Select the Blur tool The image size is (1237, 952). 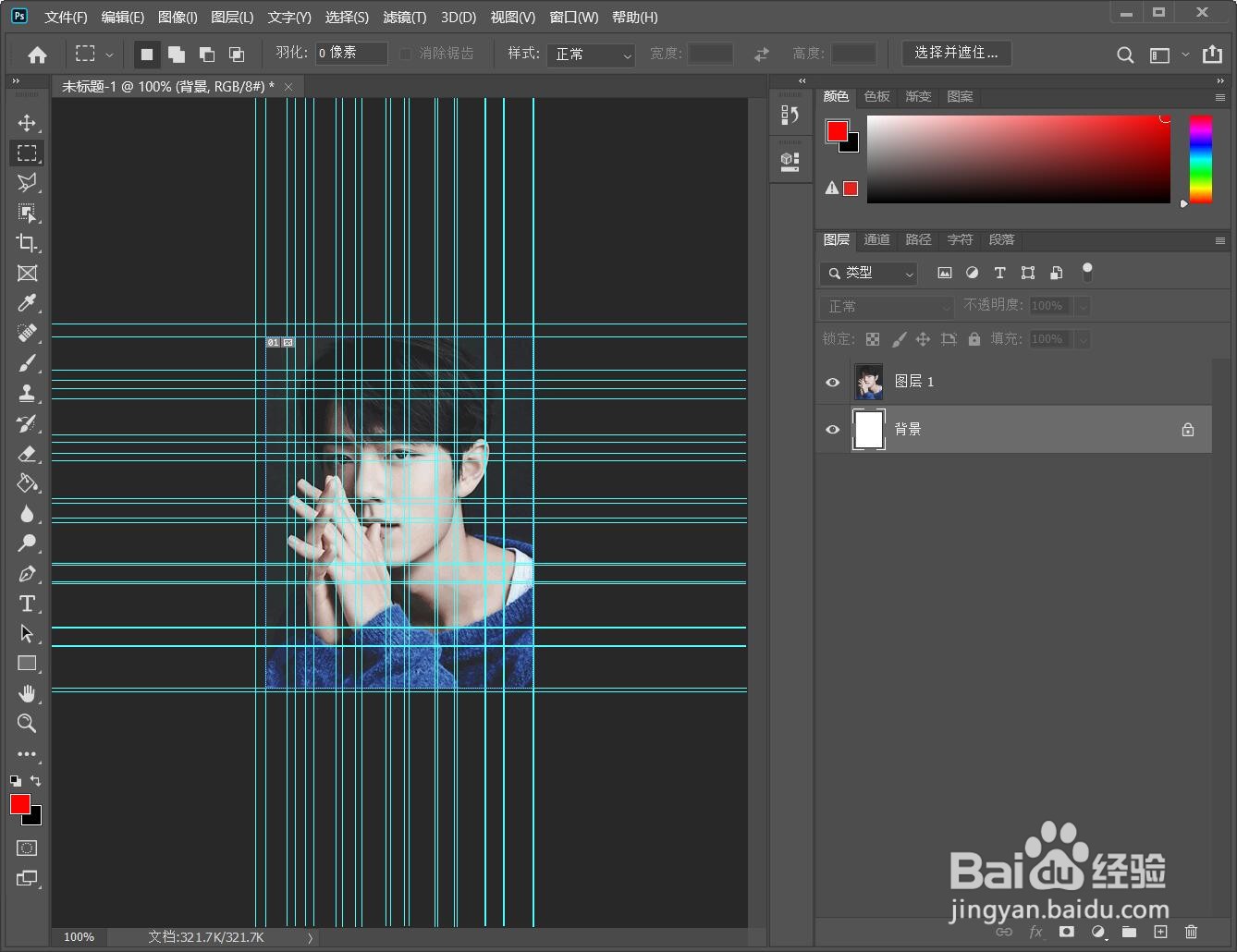(x=27, y=513)
